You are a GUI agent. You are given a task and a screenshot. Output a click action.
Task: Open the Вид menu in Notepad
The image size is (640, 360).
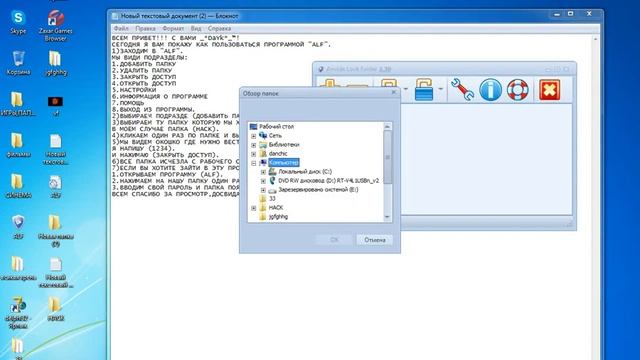196,29
